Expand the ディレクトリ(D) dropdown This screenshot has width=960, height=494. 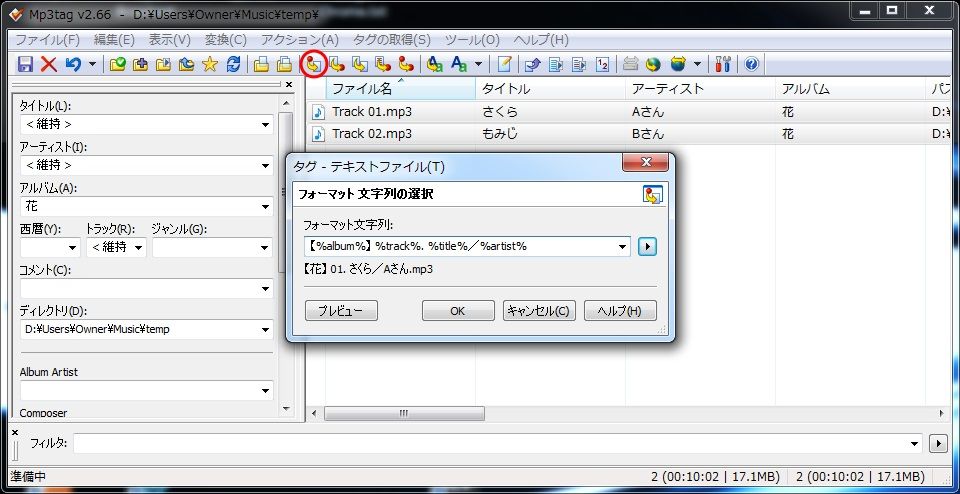click(x=266, y=329)
